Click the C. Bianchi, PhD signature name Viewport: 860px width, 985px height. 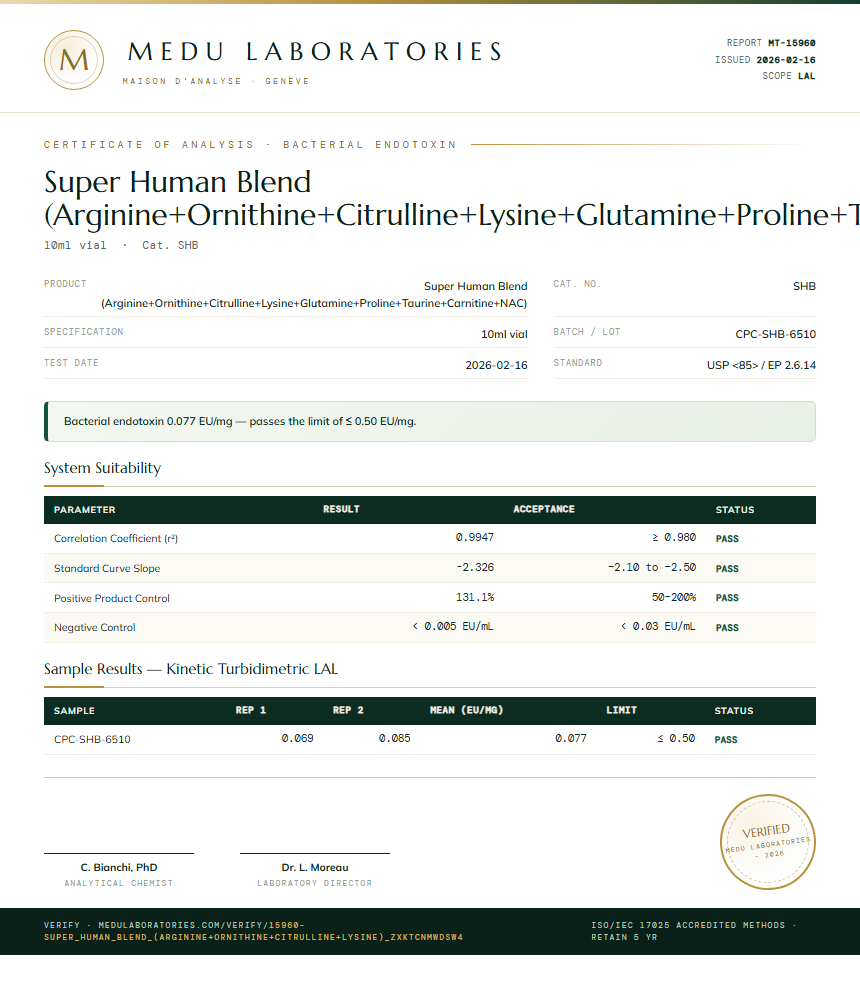point(119,868)
